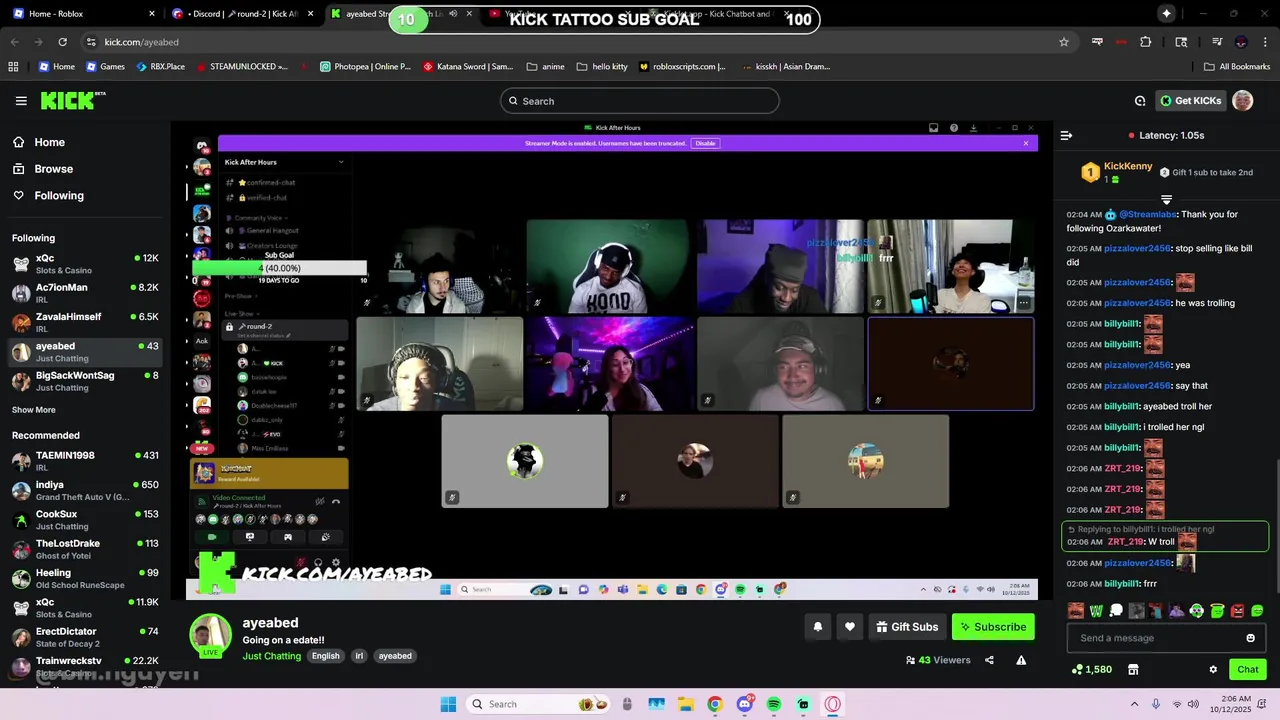Open Windows Start menu
This screenshot has height=720, width=1280.
coord(448,704)
